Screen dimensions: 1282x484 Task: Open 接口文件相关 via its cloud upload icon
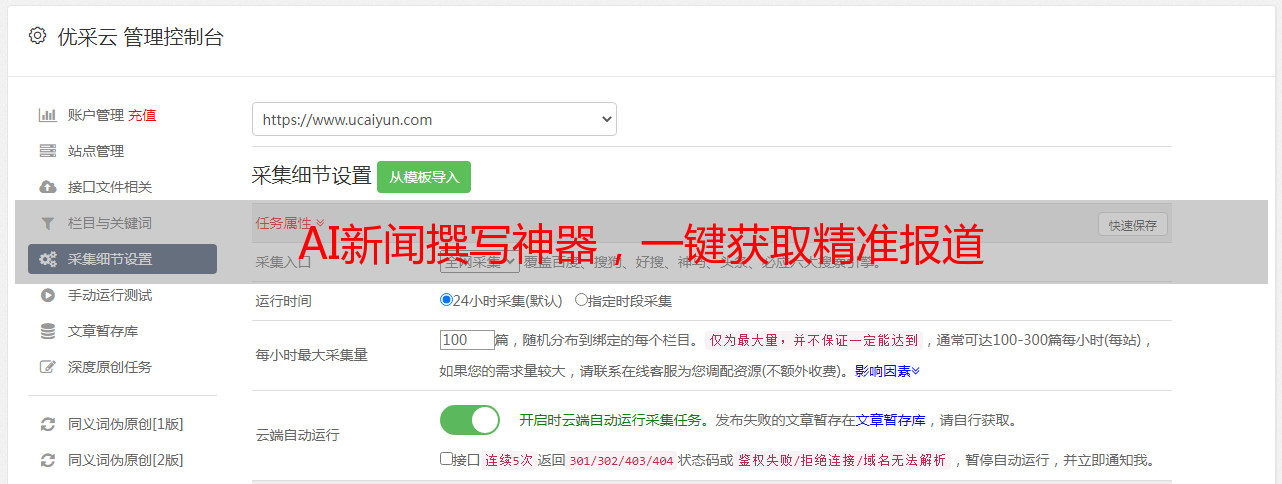click(47, 187)
